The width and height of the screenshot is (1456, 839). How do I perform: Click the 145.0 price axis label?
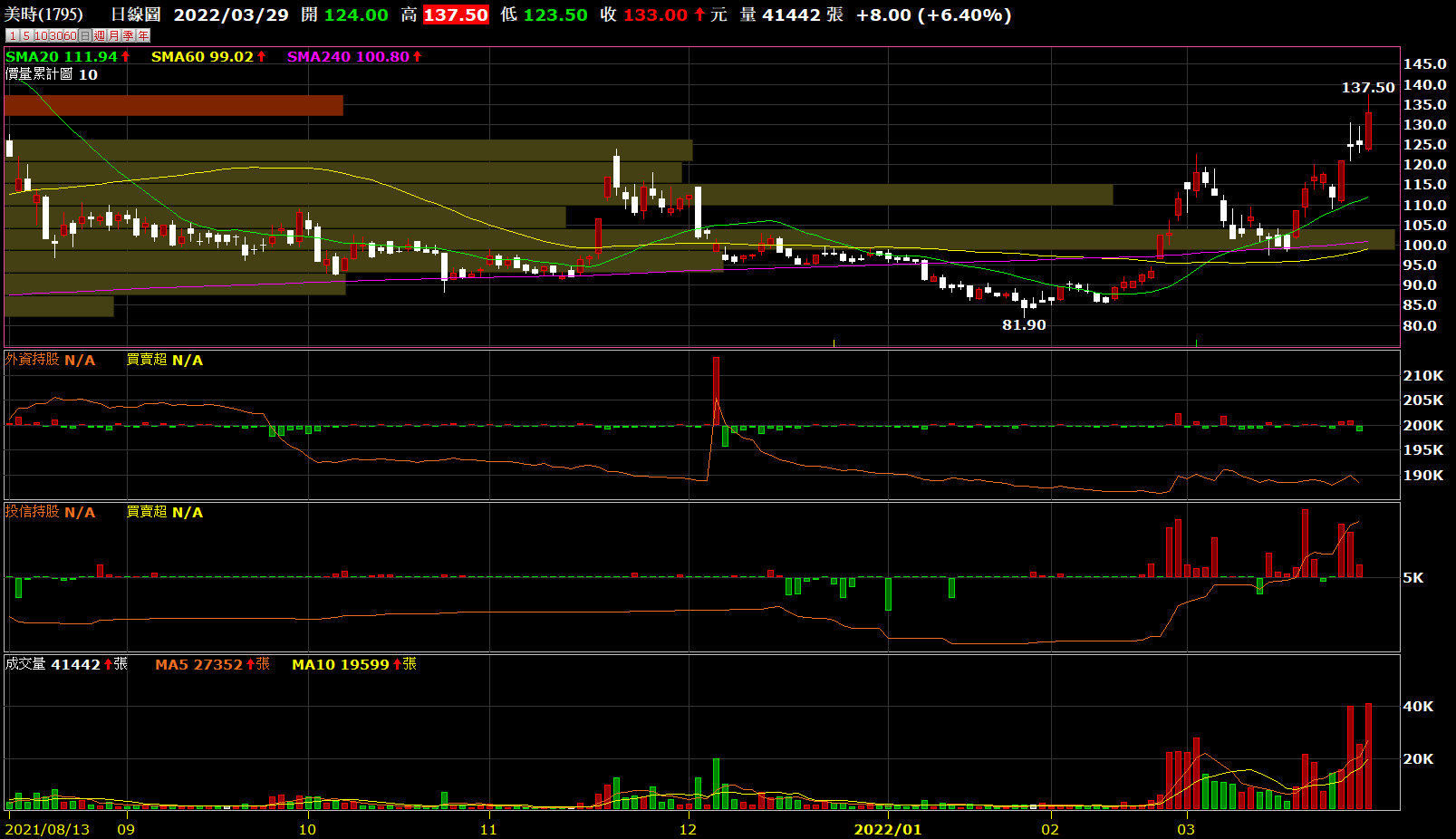pyautogui.click(x=1424, y=63)
